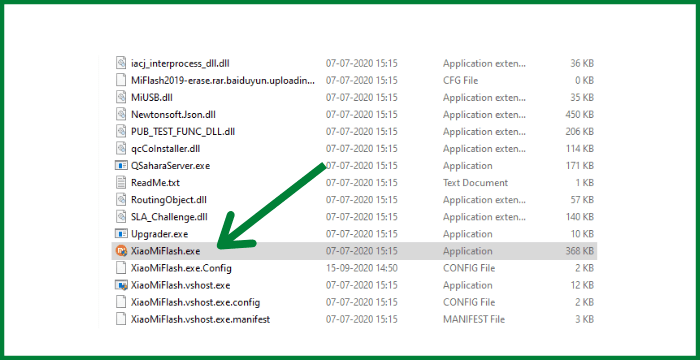Image resolution: width=700 pixels, height=360 pixels.
Task: Click the SLA_Challenge.dll file icon
Action: click(121, 217)
